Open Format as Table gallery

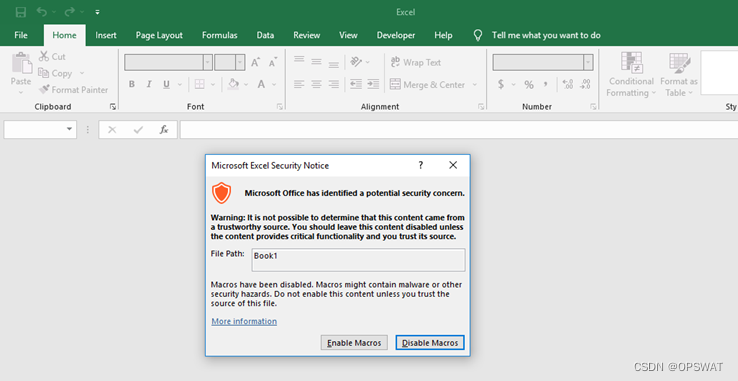(x=679, y=74)
